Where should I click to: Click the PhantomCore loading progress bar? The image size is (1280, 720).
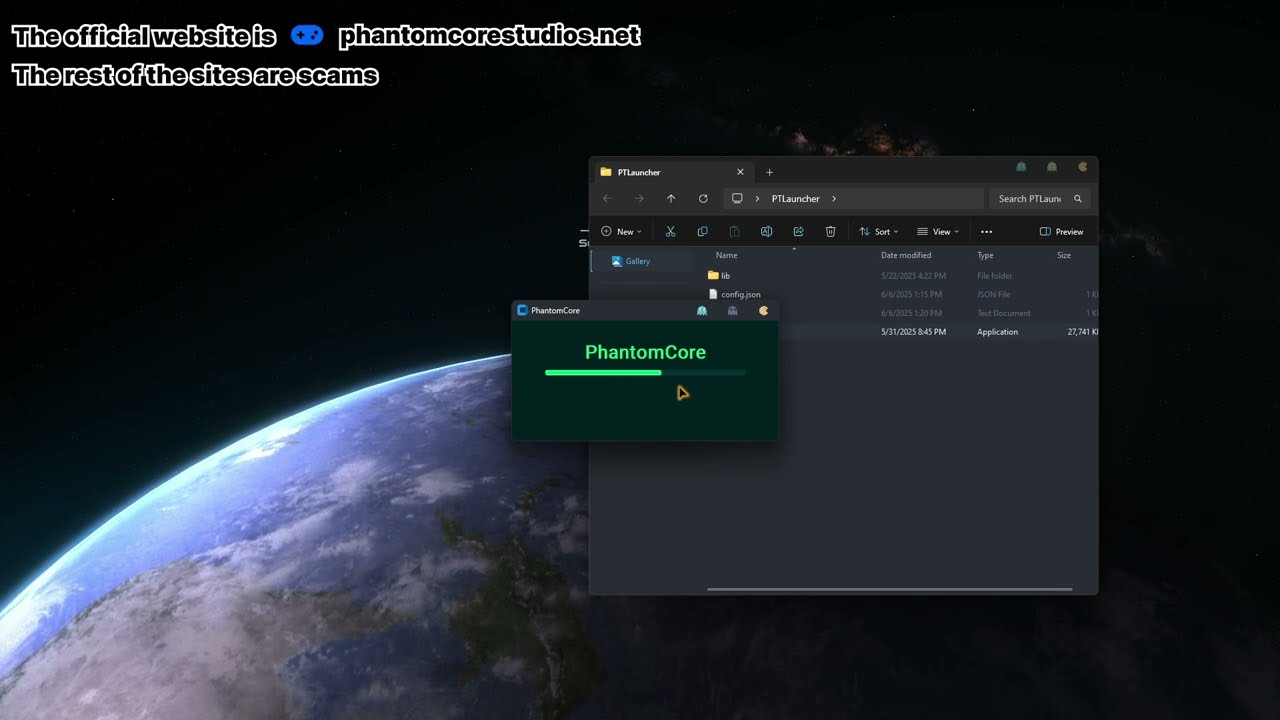pyautogui.click(x=645, y=373)
